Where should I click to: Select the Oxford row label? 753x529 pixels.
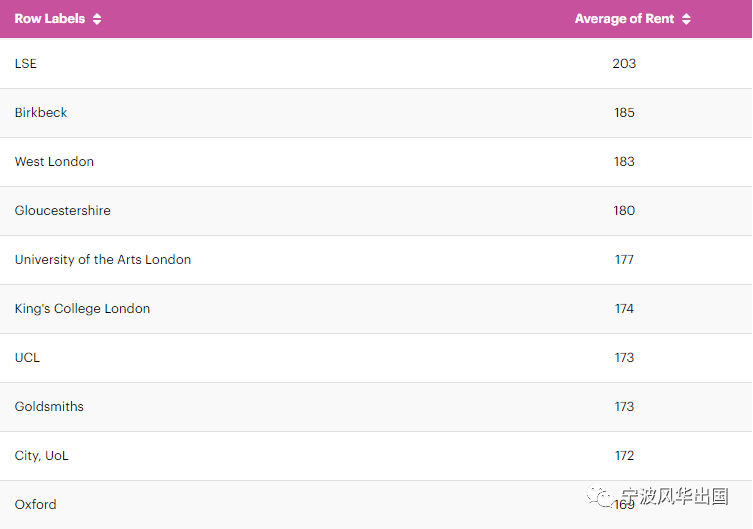36,505
